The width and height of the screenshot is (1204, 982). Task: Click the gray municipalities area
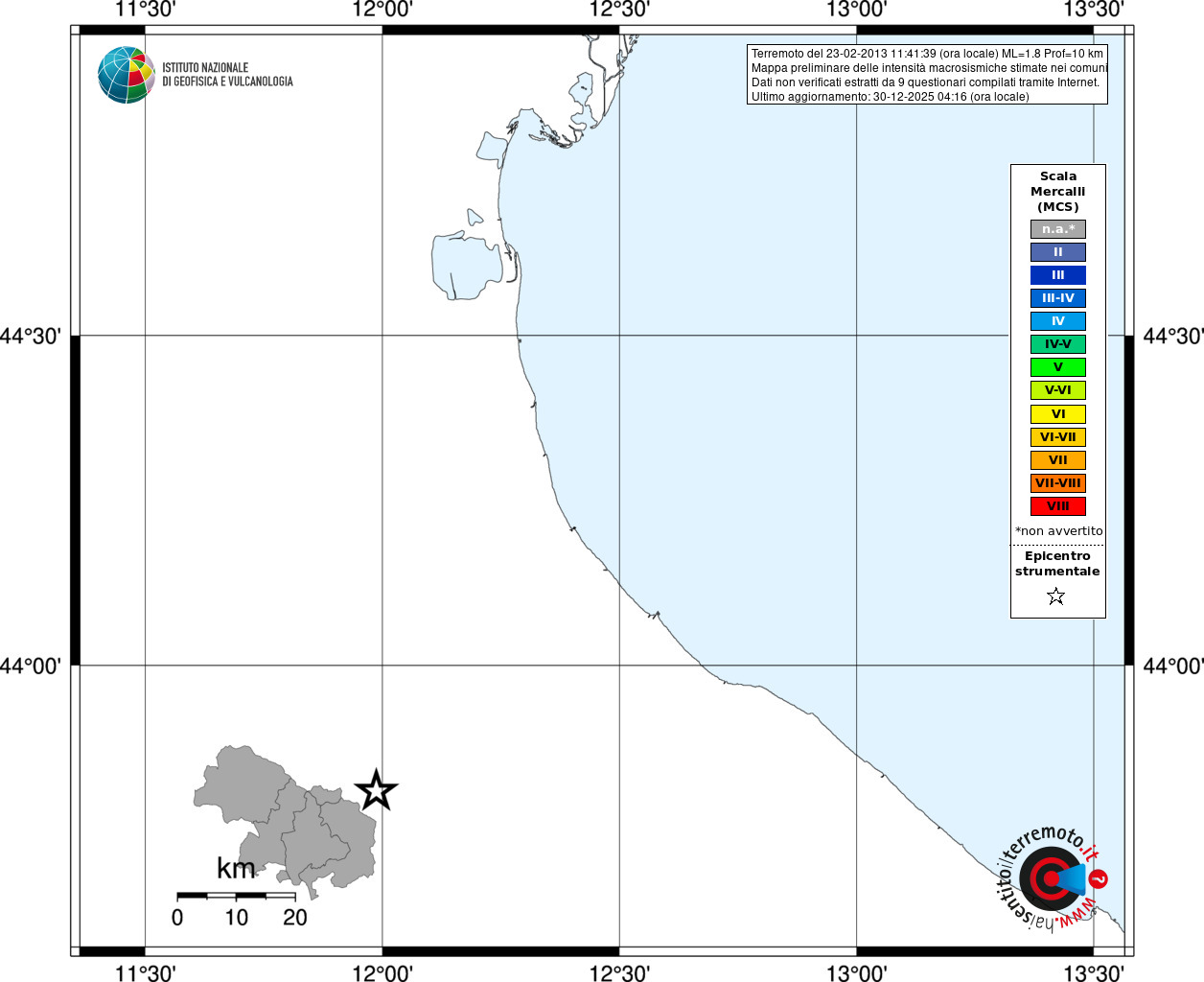(286, 821)
